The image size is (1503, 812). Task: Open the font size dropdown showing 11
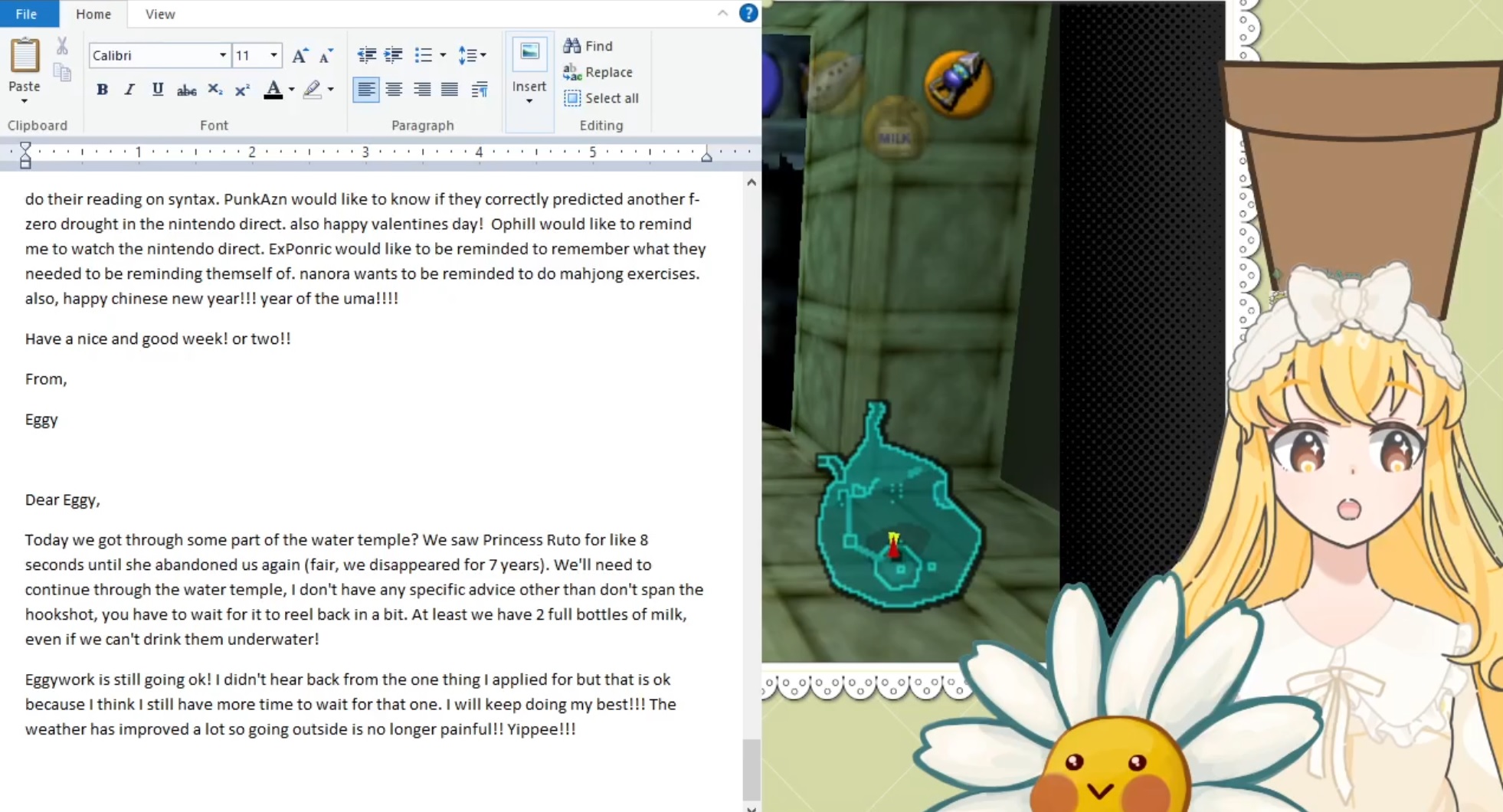(x=273, y=55)
